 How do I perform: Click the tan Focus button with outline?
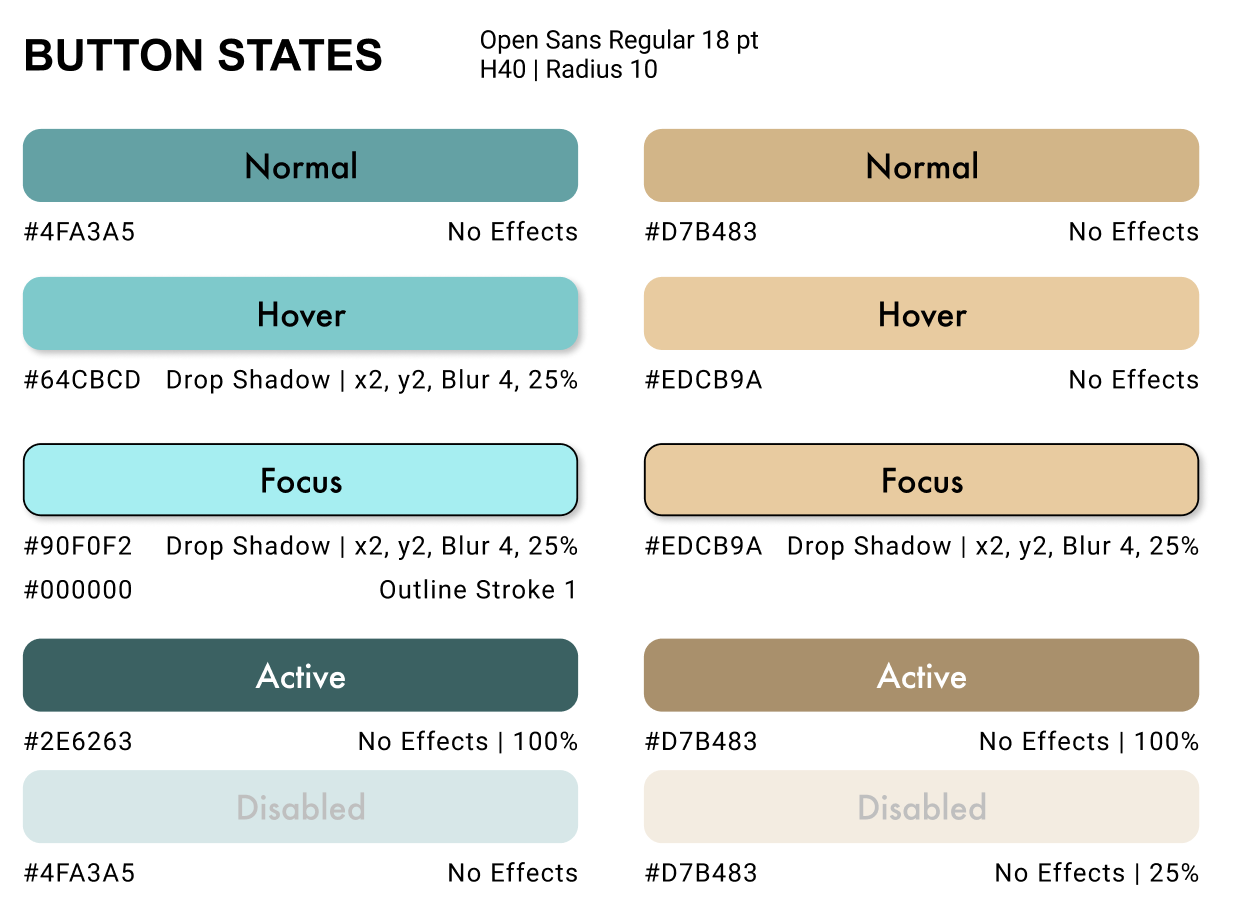tap(921, 480)
